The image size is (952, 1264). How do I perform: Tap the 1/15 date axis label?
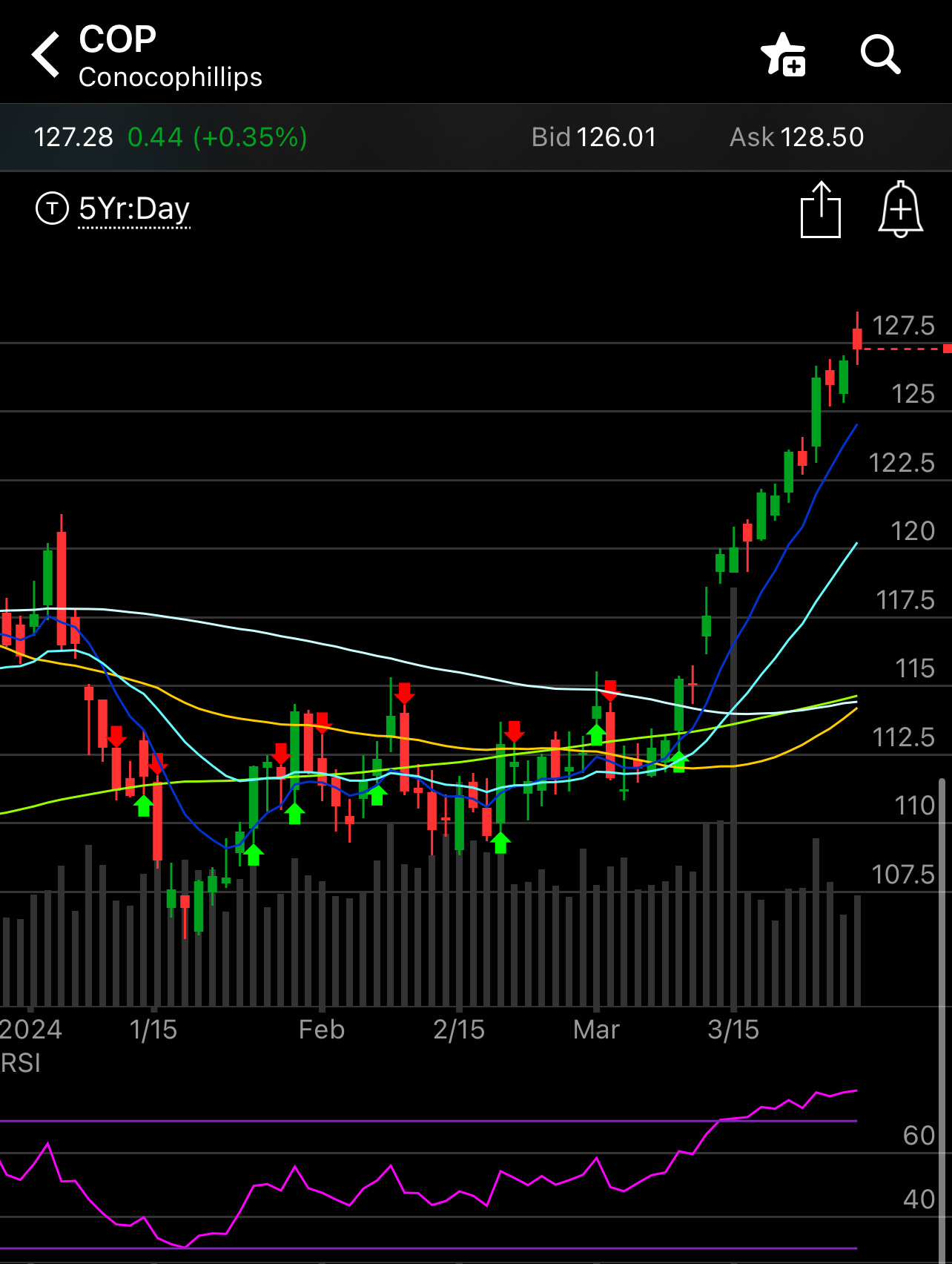point(153,1030)
